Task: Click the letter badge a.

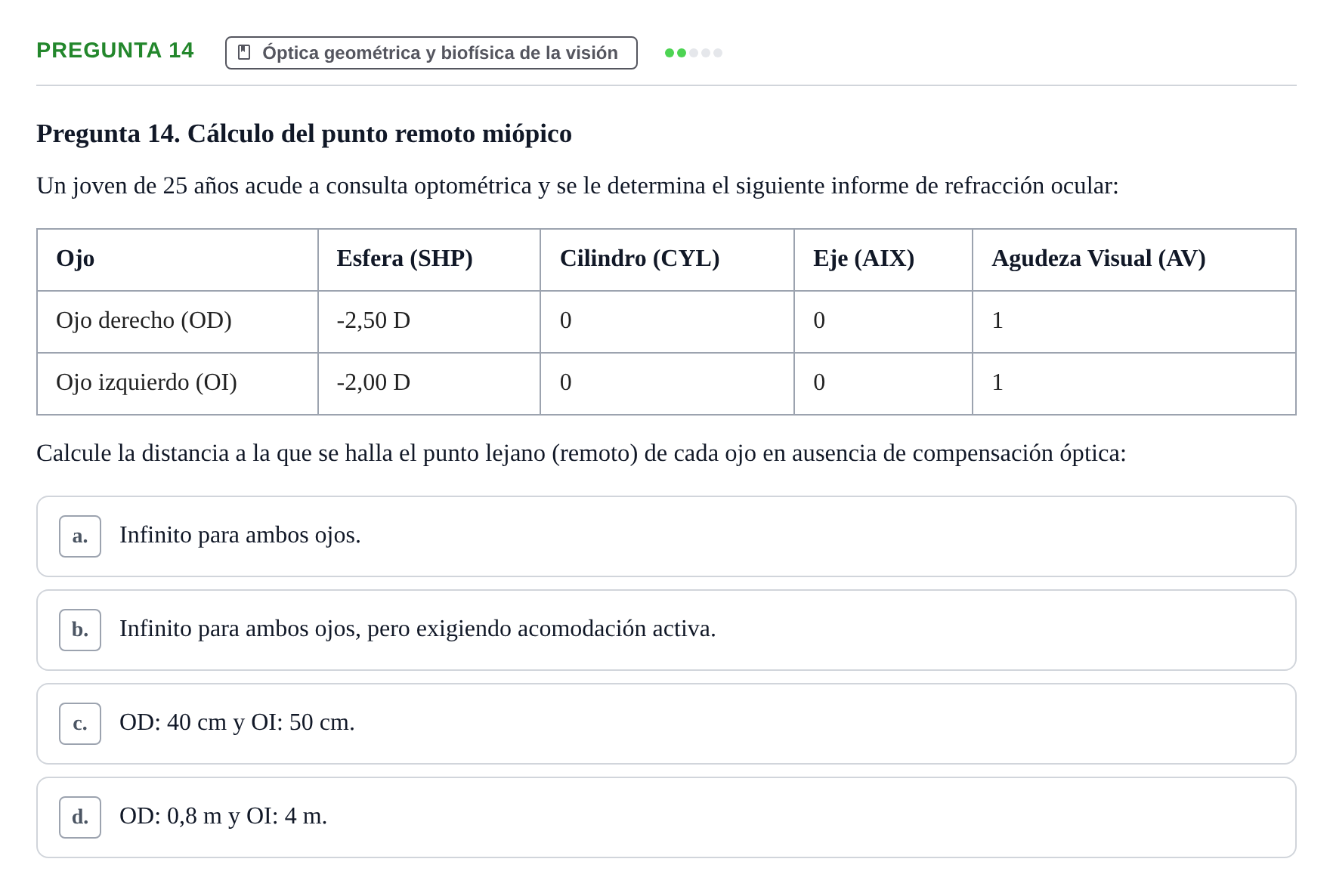Action: [80, 536]
